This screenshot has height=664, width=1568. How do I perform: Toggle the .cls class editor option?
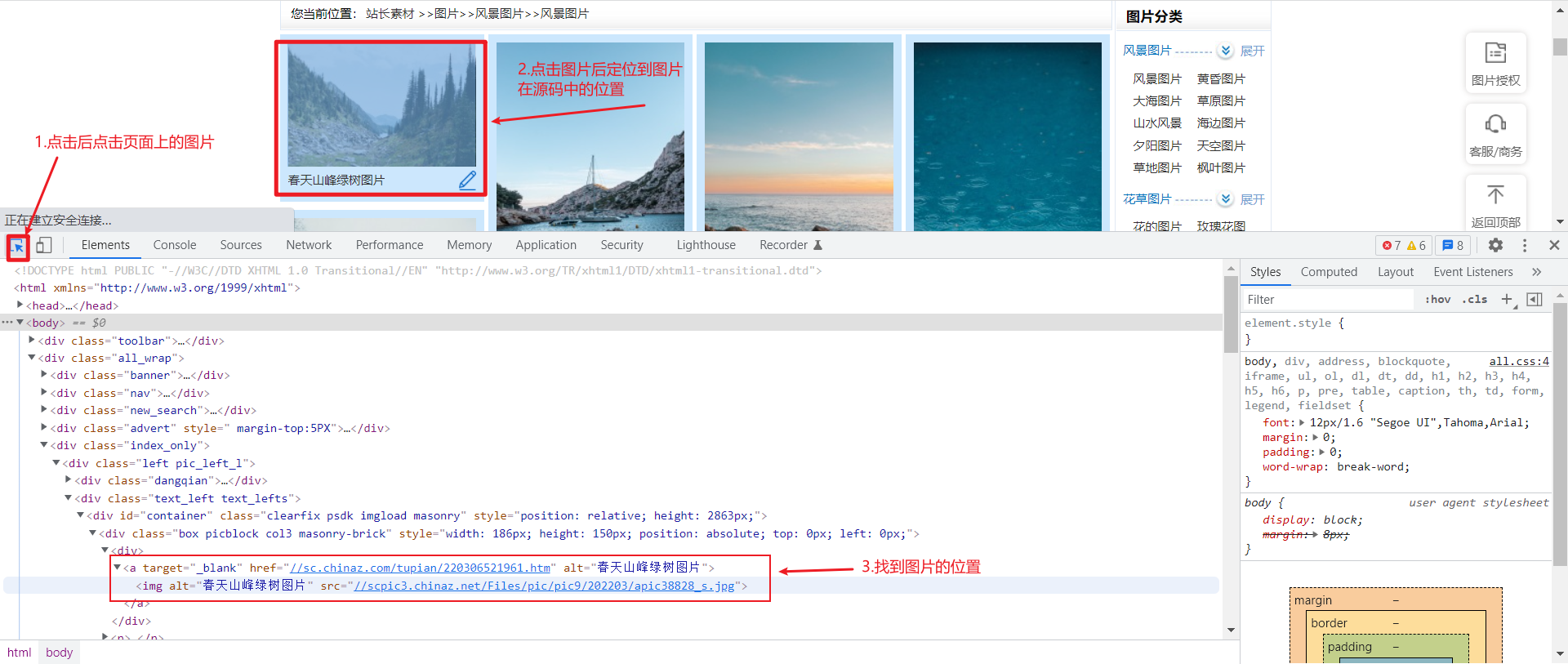(x=1474, y=300)
